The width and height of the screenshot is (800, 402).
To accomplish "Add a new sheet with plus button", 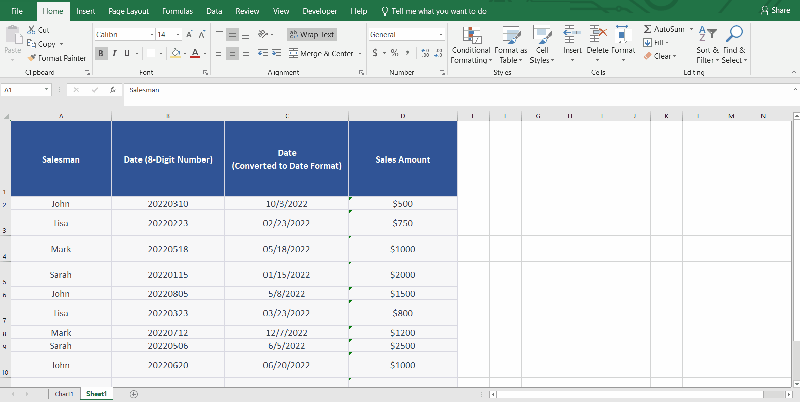I will pos(134,394).
